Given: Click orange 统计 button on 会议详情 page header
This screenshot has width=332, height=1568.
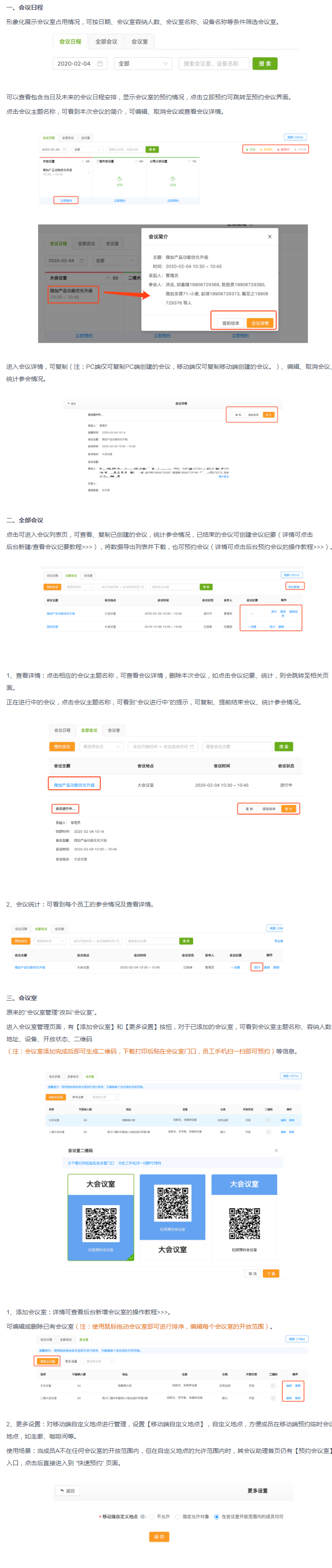Looking at the screenshot, I should tap(268, 414).
